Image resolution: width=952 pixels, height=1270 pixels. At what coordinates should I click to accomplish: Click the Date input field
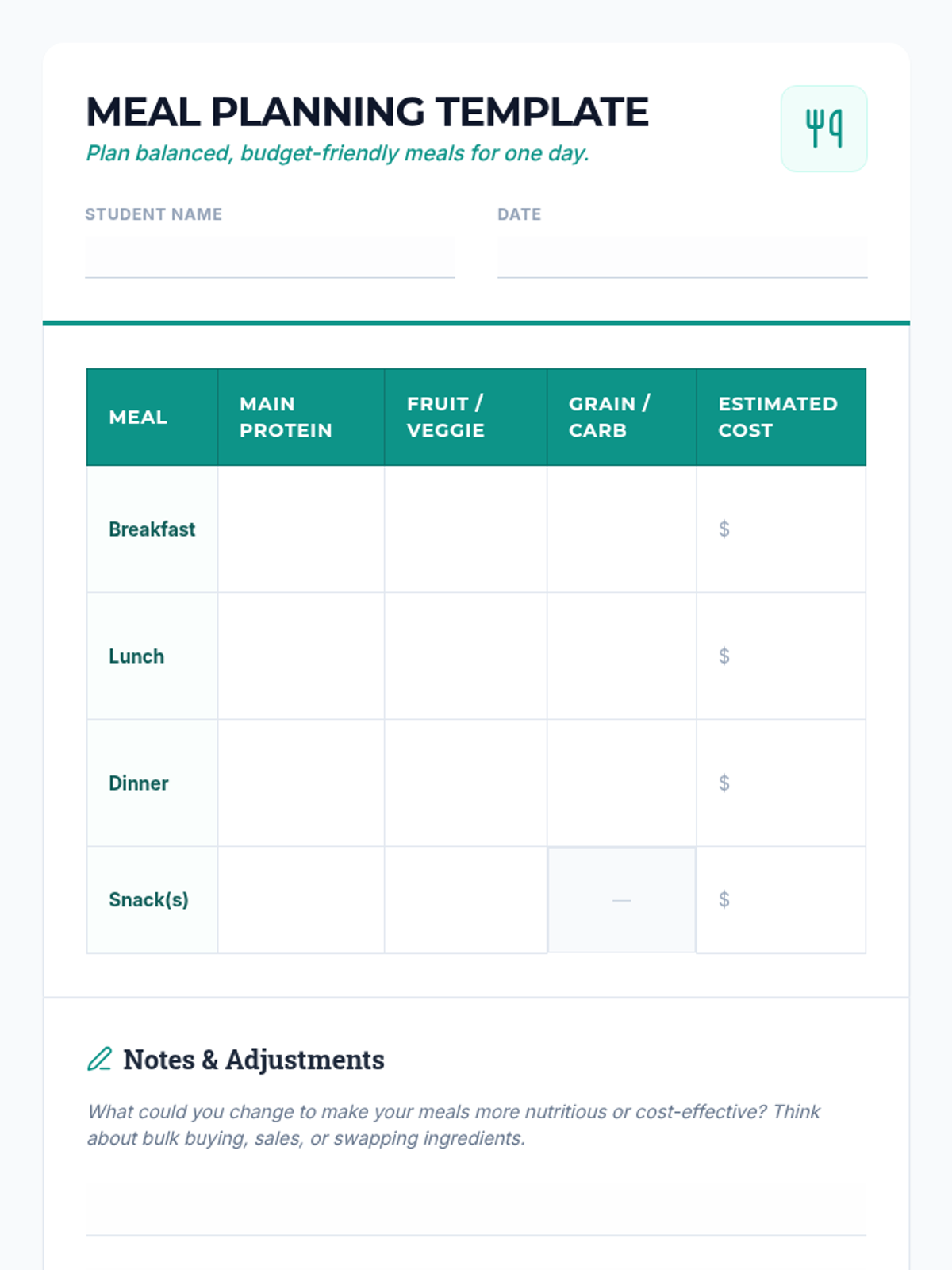click(x=681, y=256)
